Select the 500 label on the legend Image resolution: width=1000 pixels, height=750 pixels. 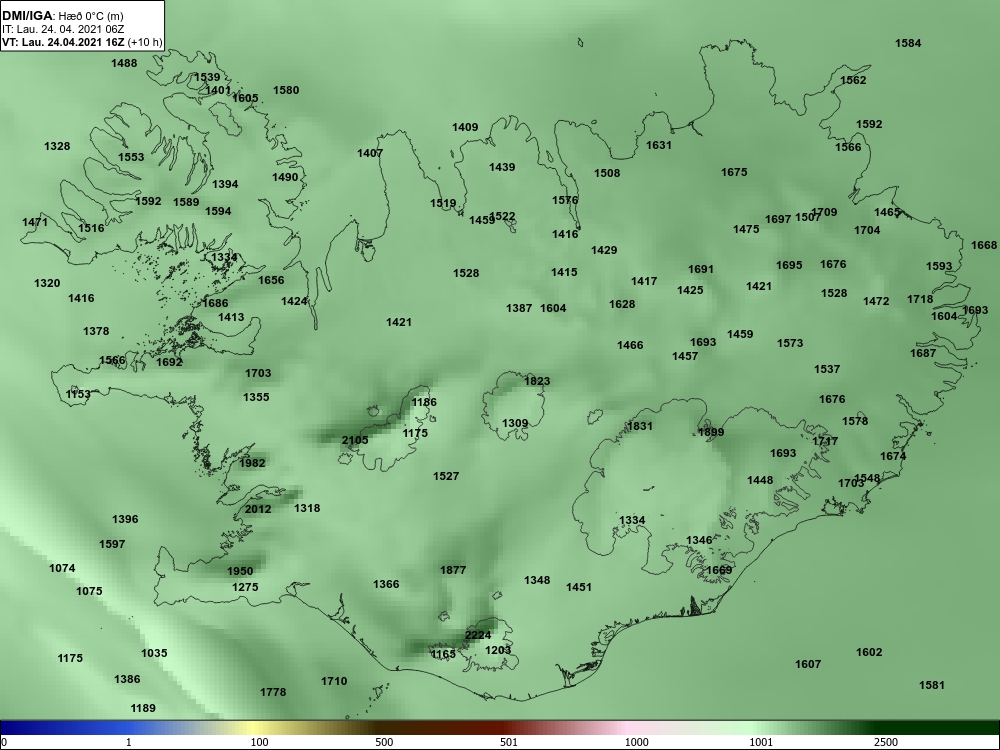[x=385, y=742]
